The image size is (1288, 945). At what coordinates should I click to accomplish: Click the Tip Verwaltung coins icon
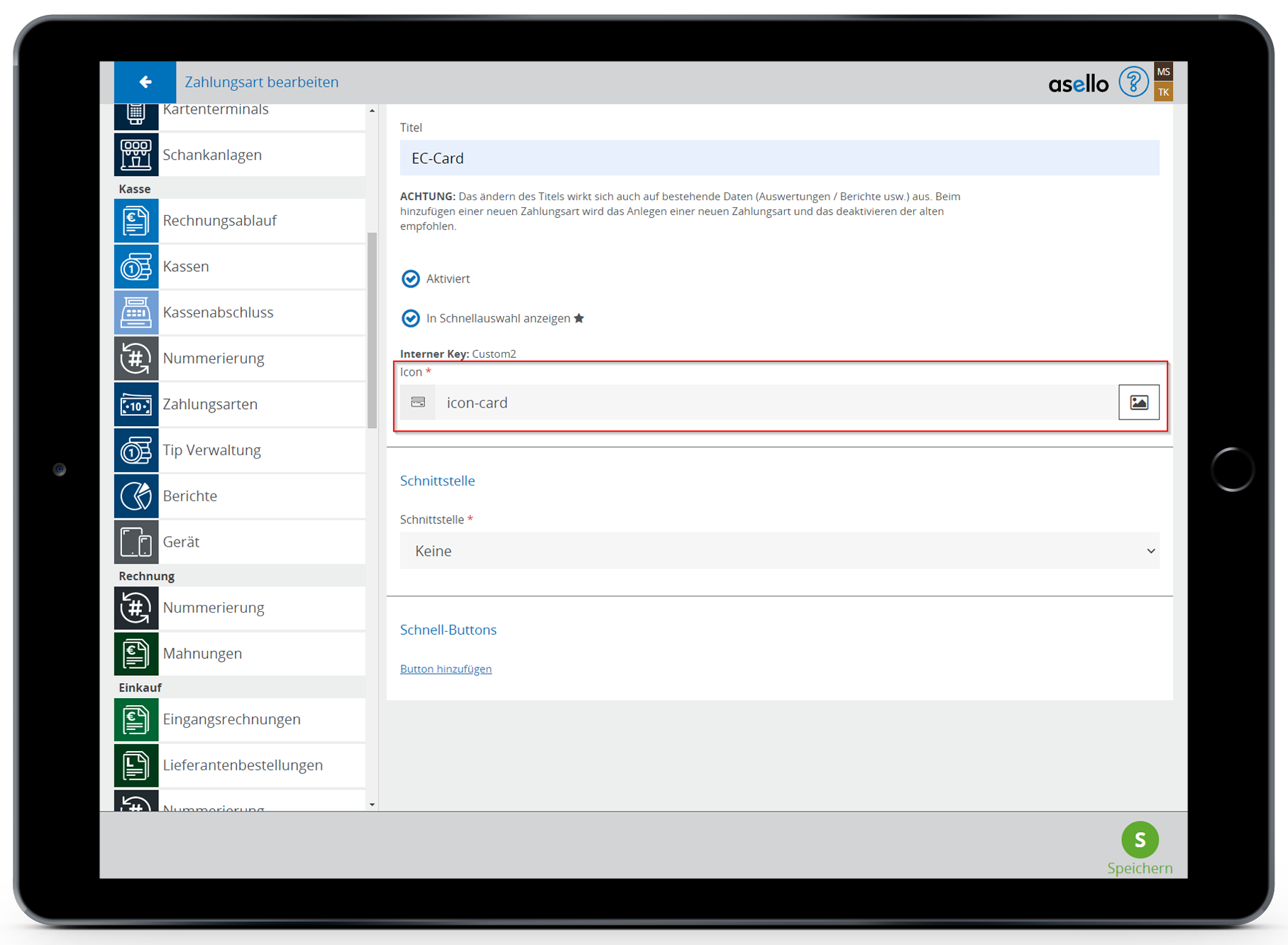[x=136, y=450]
